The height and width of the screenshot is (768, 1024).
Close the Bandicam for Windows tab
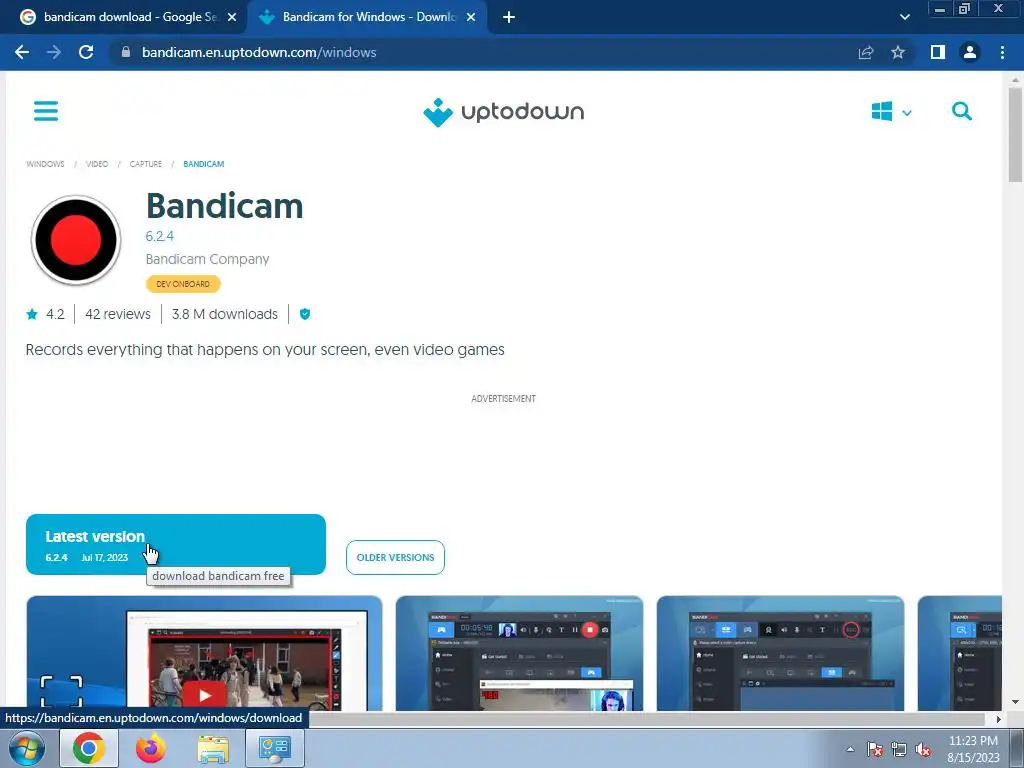pos(471,17)
